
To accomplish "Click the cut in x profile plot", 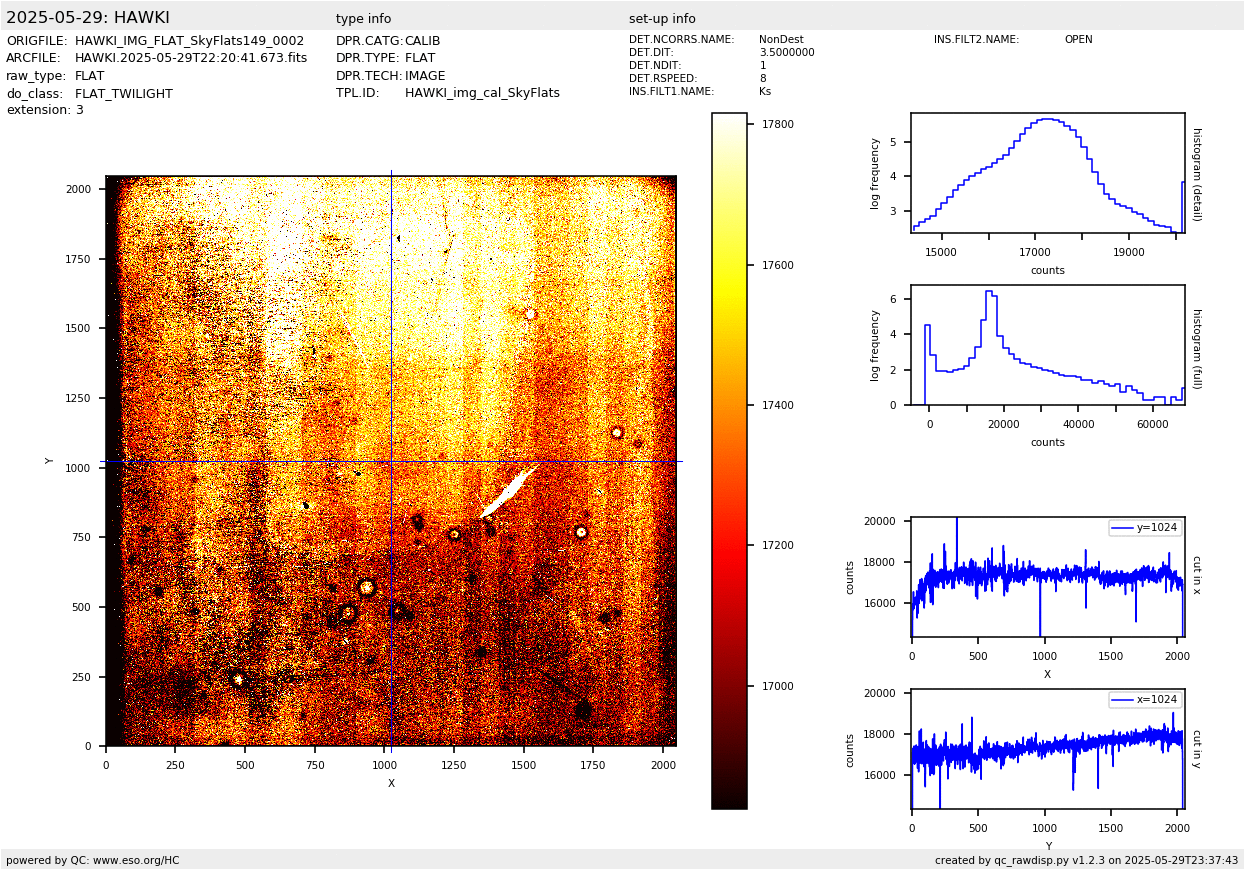I will click(1047, 577).
